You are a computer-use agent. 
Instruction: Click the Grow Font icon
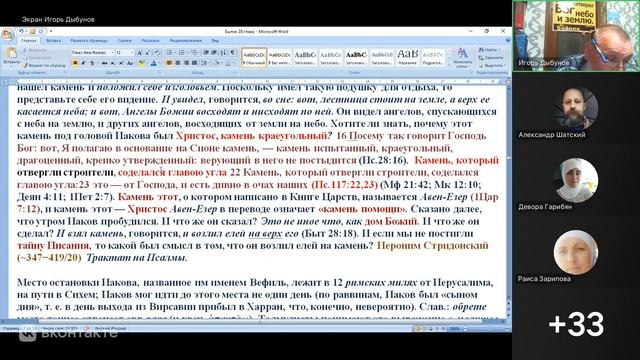click(140, 53)
